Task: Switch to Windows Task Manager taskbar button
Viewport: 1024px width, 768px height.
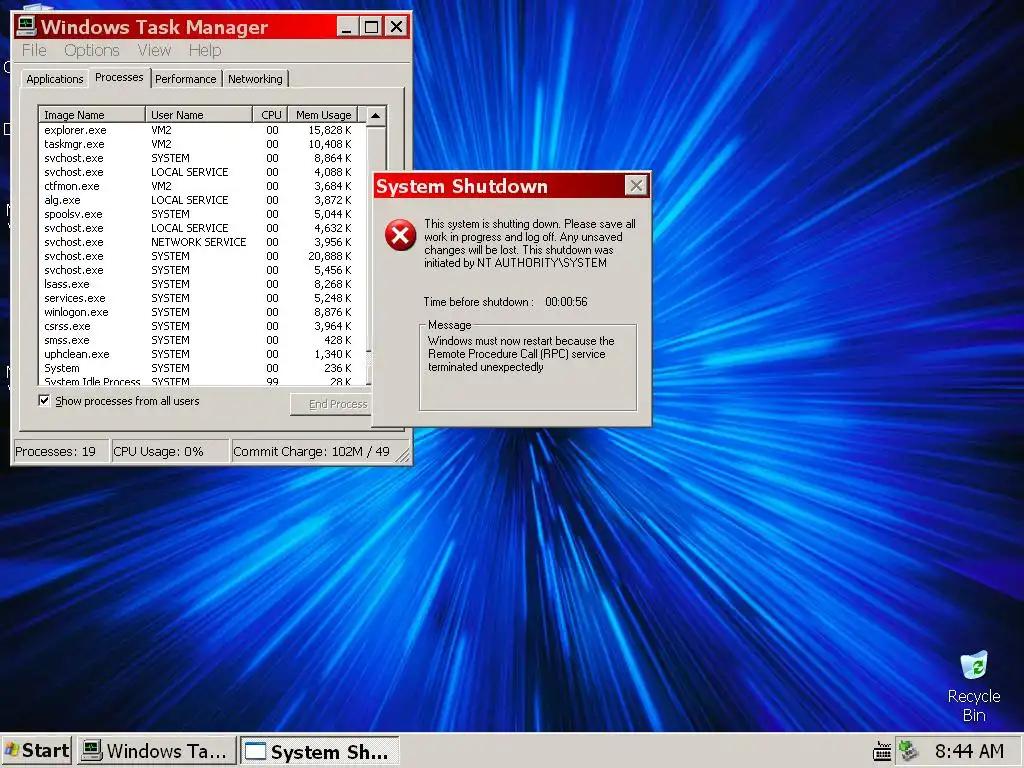Action: (157, 751)
